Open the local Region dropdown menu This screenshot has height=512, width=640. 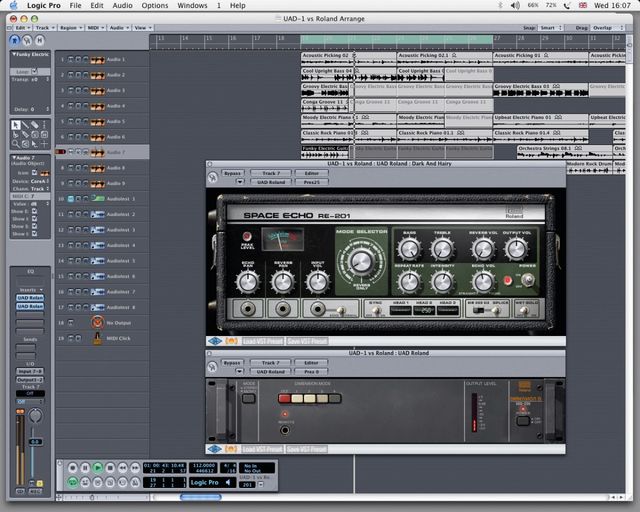click(71, 28)
